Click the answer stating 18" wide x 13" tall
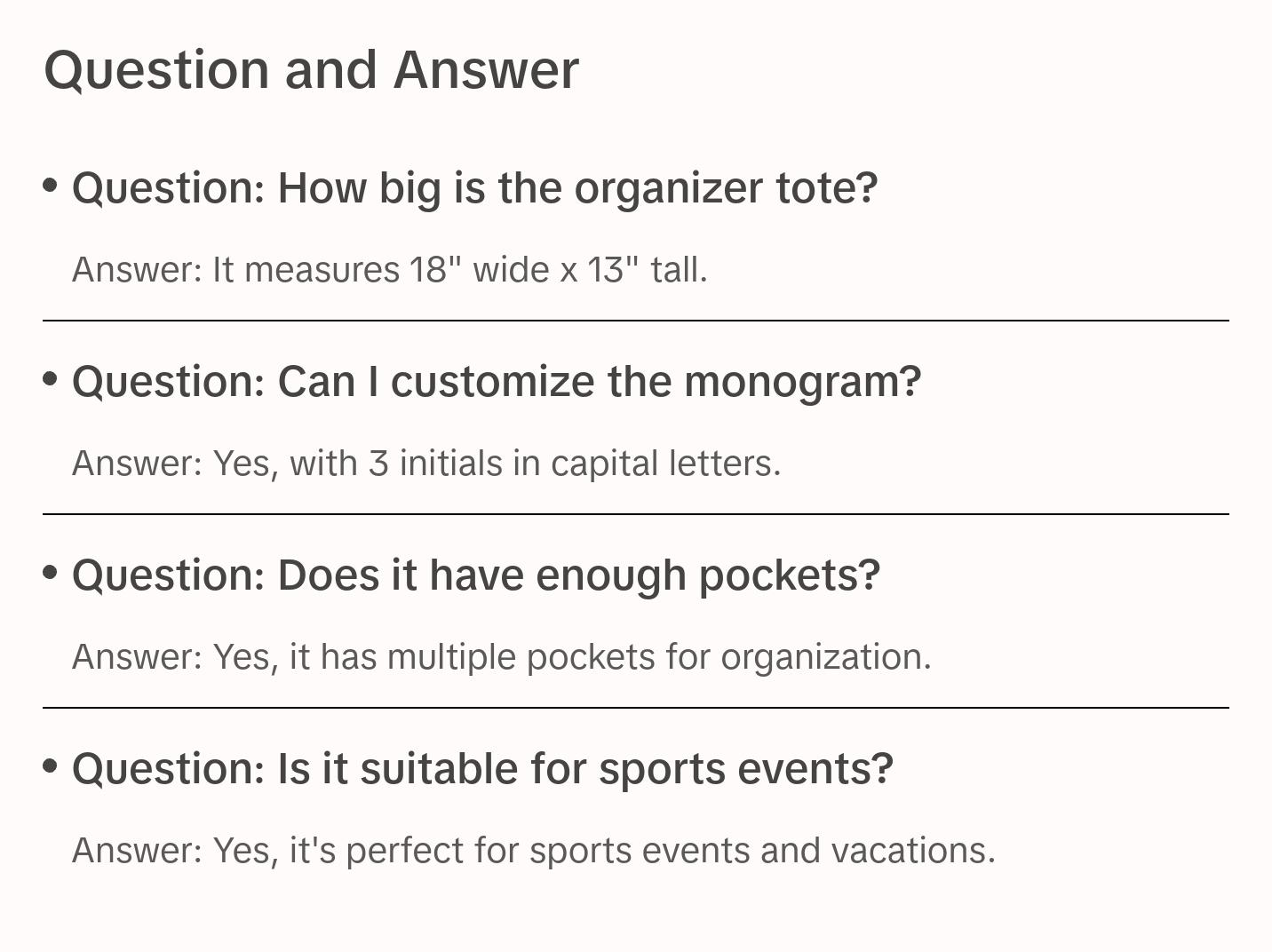This screenshot has height=952, width=1272. 389,270
